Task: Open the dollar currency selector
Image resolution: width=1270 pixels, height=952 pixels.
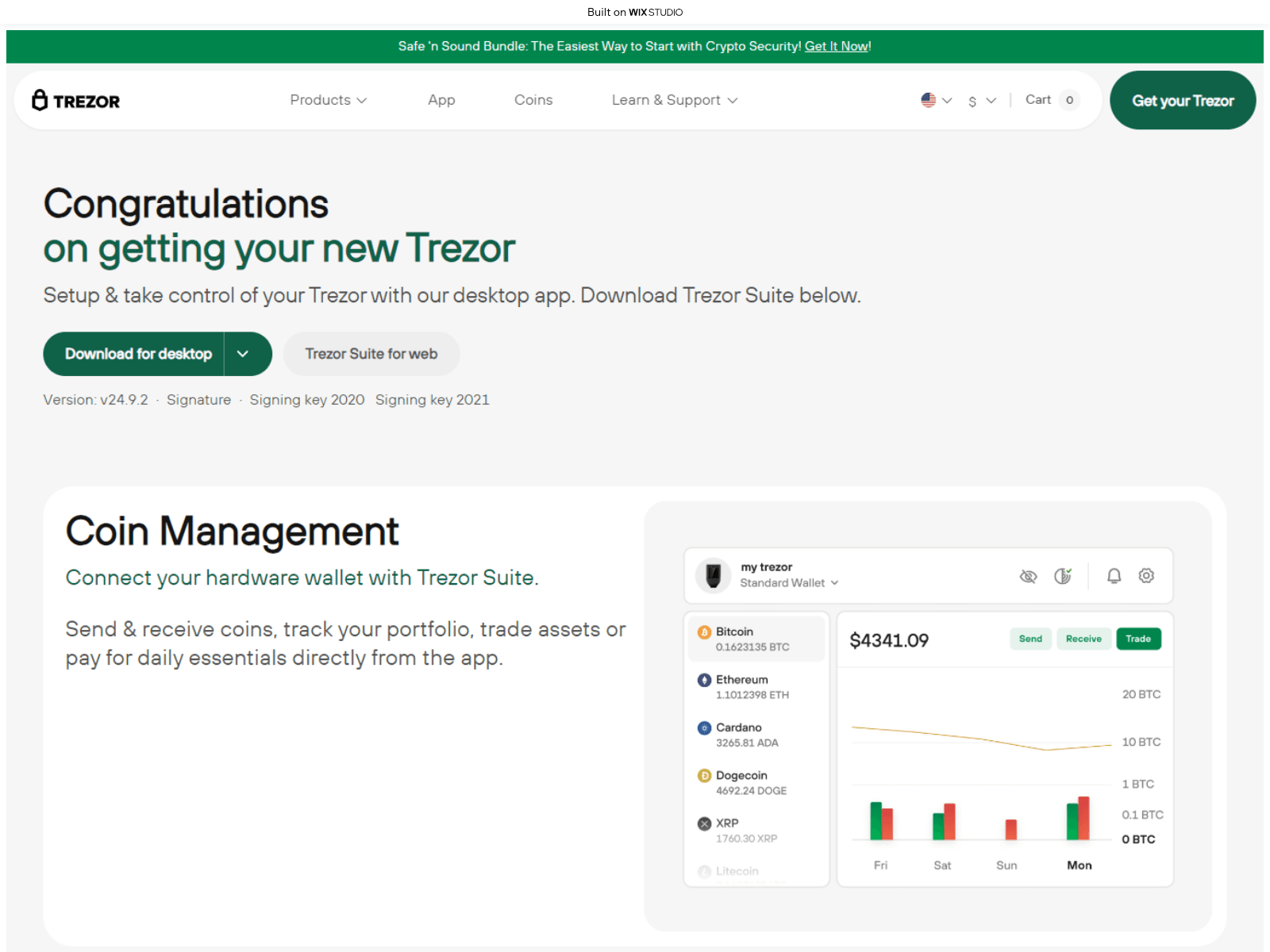Action: (x=982, y=101)
